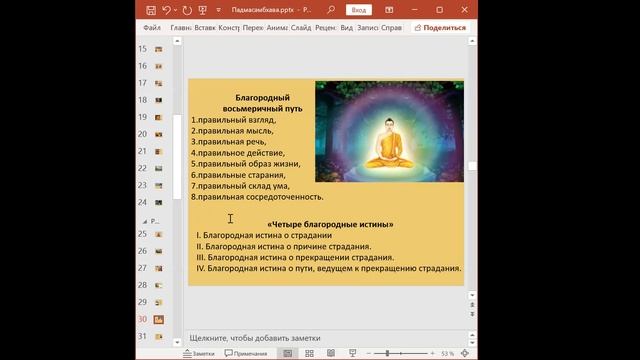The image size is (640, 360).
Task: Save the presentation with the floppy disk icon
Action: (151, 10)
